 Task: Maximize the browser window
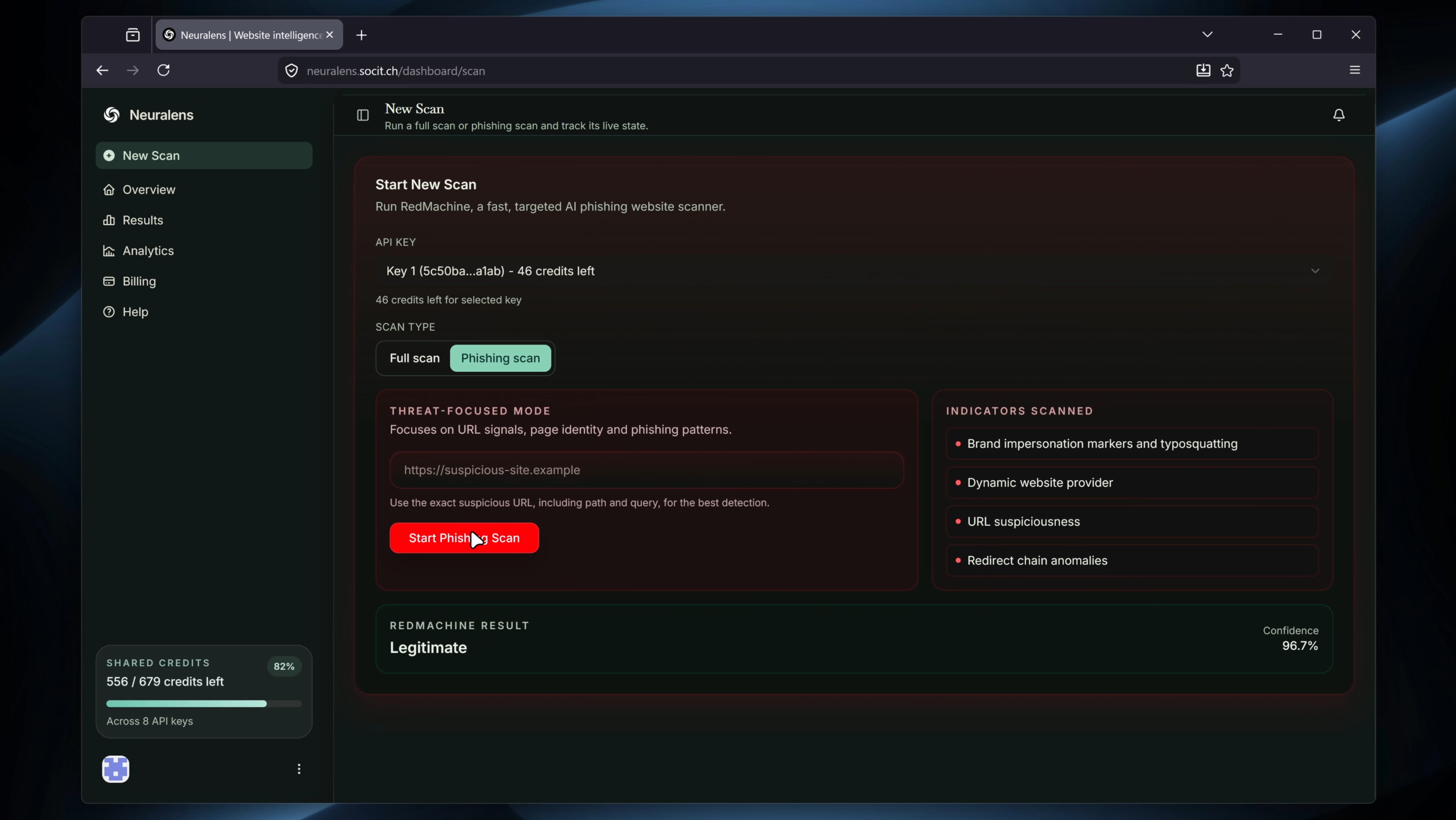click(x=1316, y=35)
